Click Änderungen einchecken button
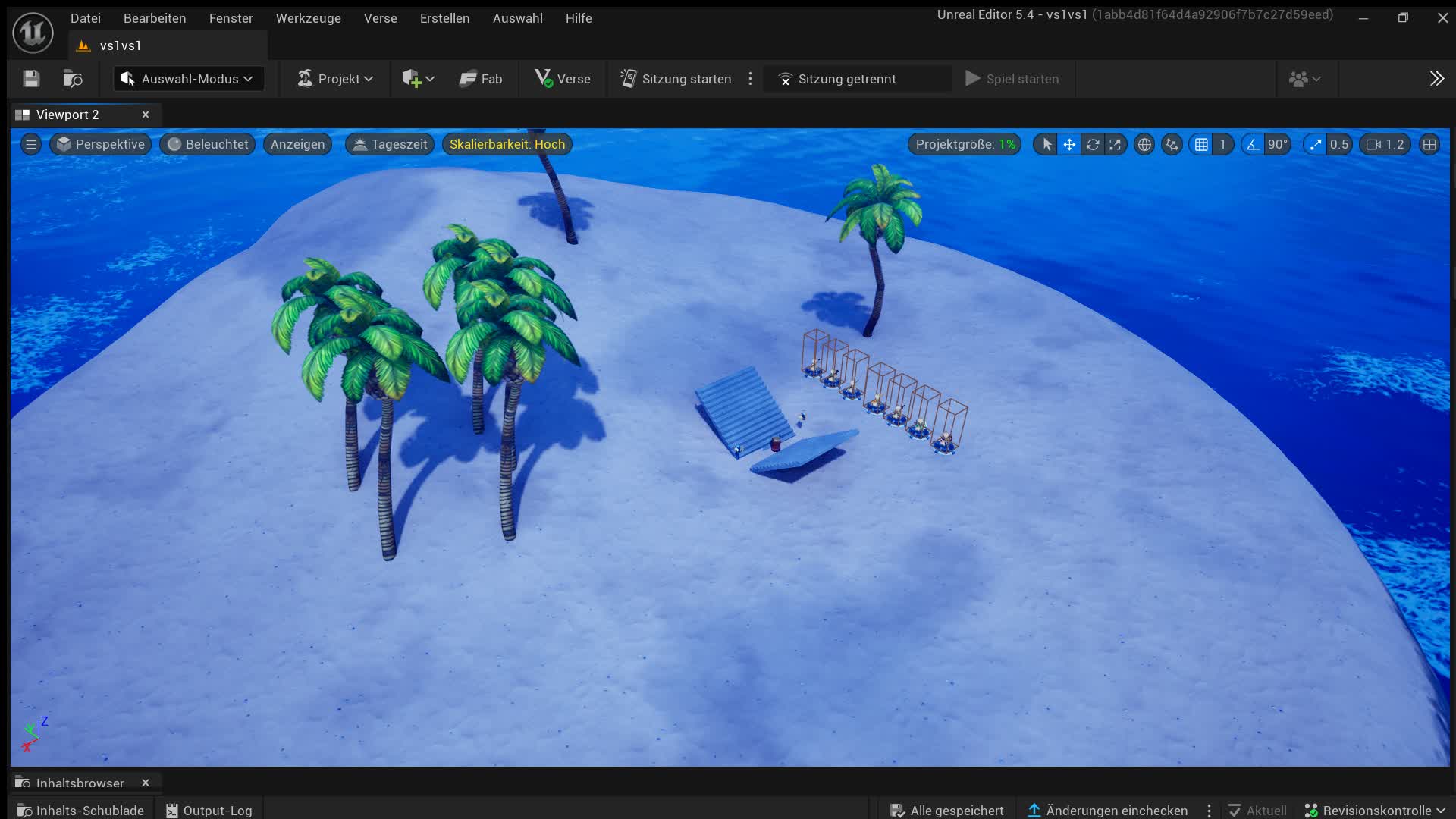Image resolution: width=1456 pixels, height=819 pixels. tap(1108, 811)
